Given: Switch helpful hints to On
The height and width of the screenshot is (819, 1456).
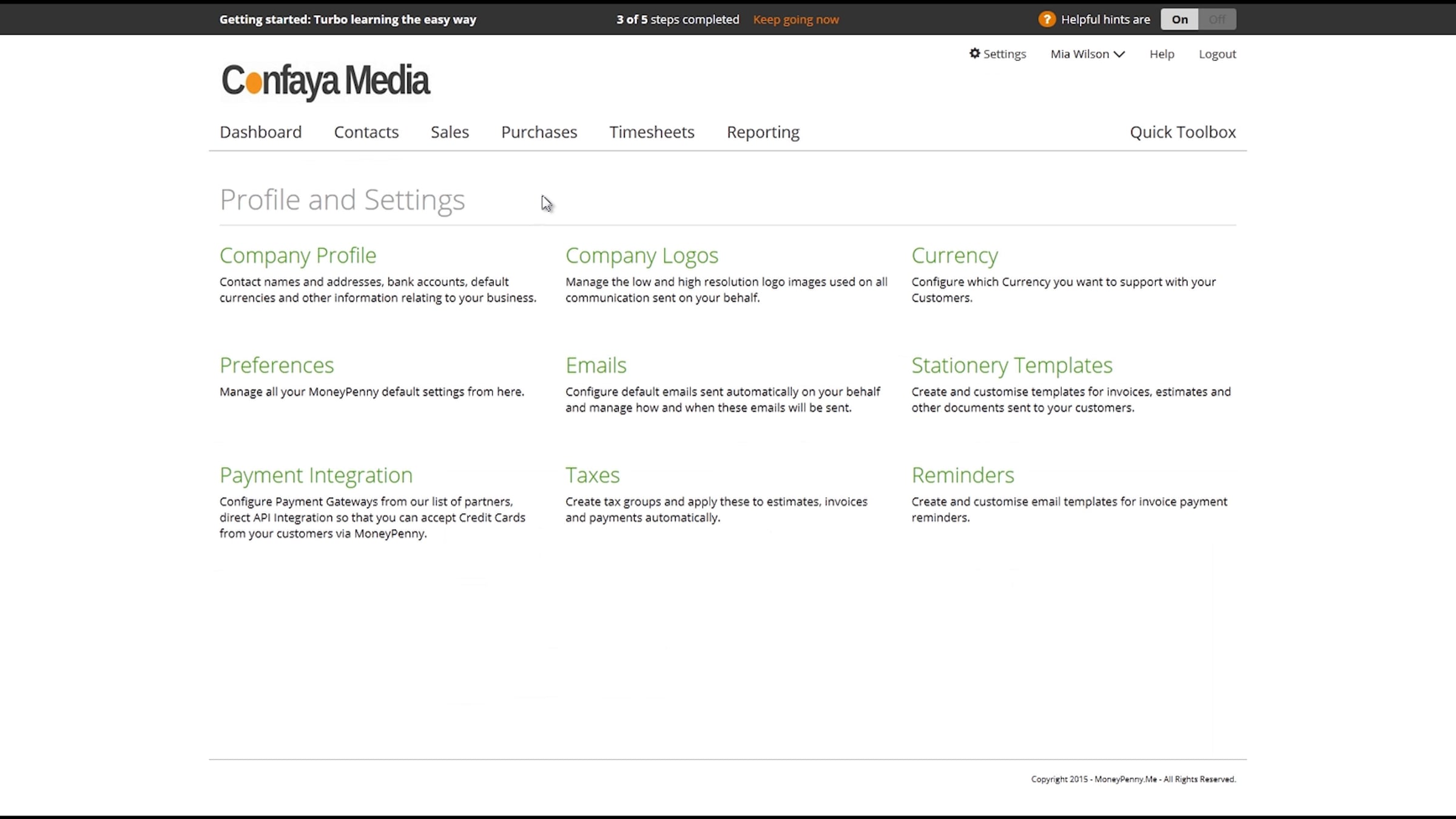Looking at the screenshot, I should coord(1179,19).
